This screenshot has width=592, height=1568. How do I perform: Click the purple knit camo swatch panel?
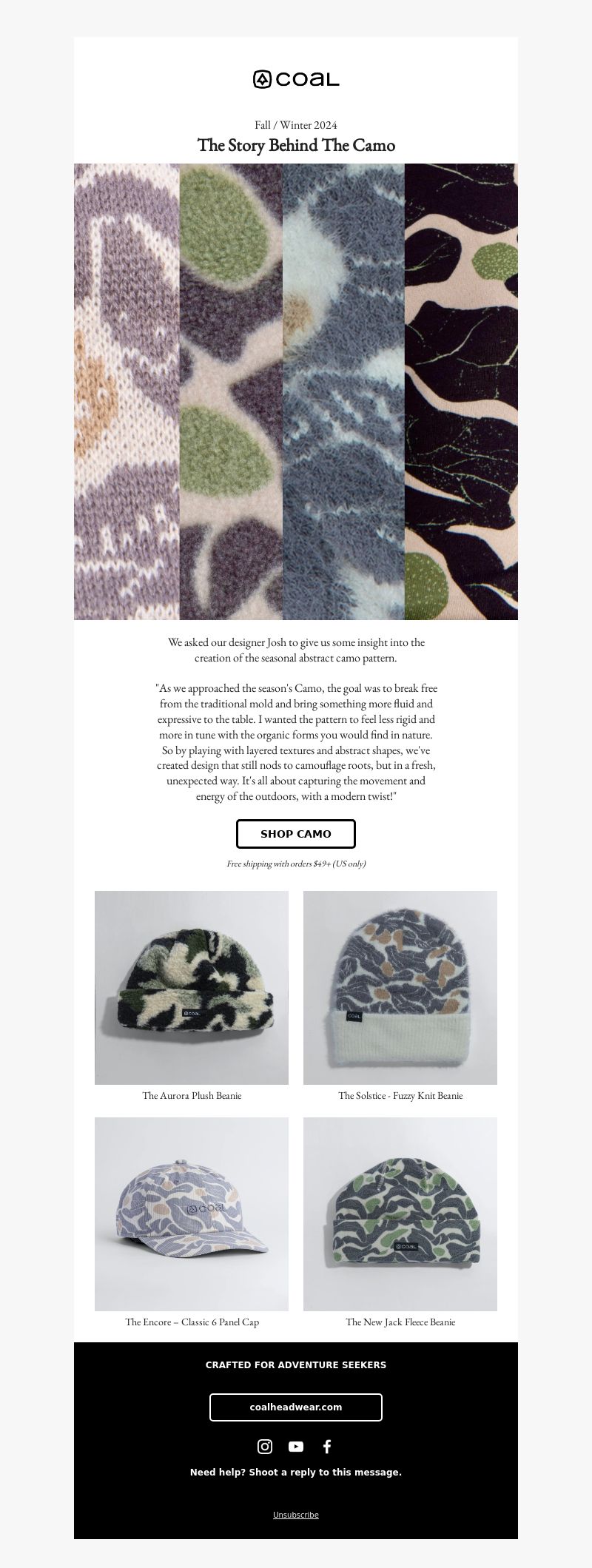127,391
